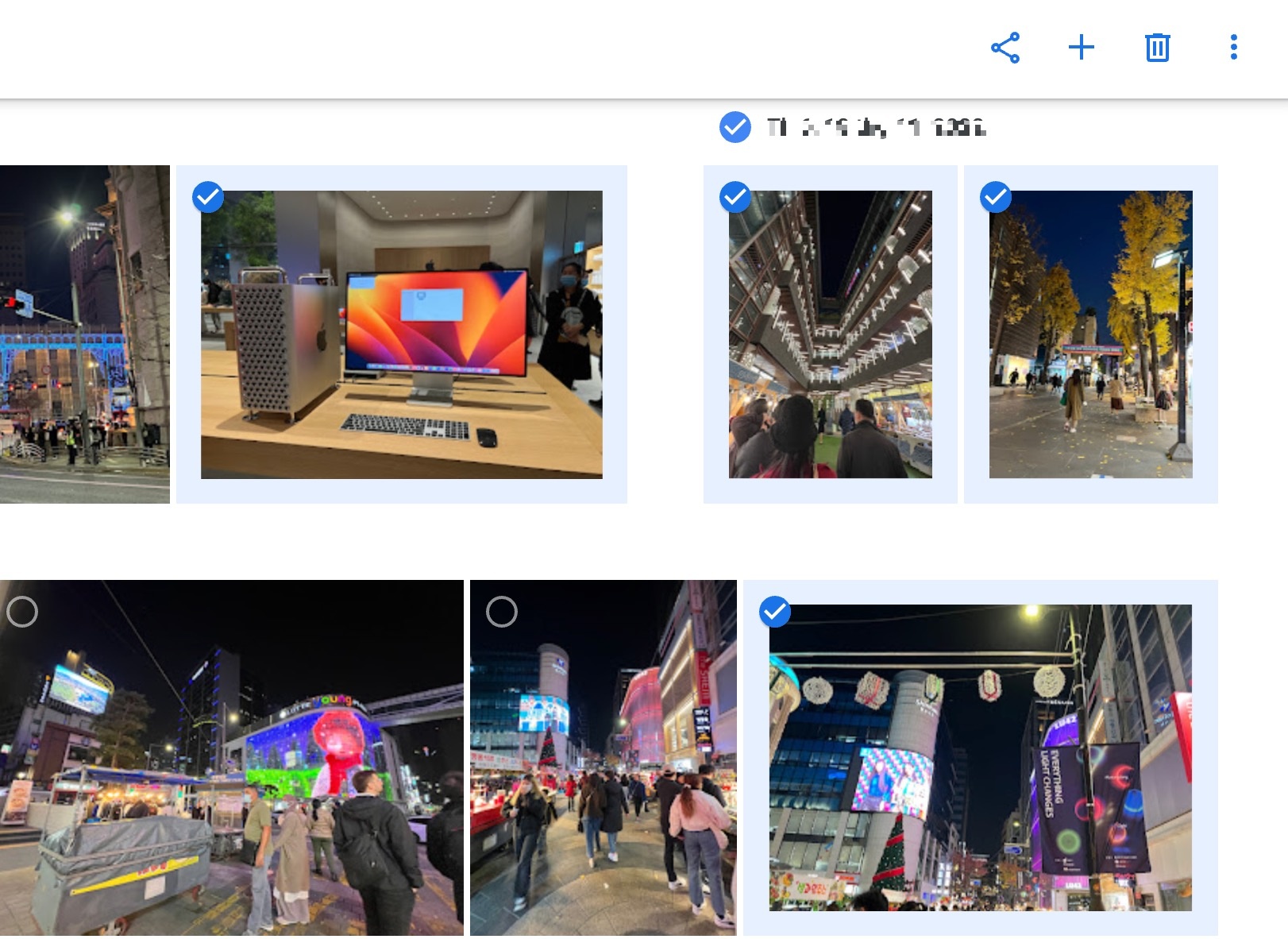Viewport: 1288px width, 939px height.
Task: Click the share icon in the toolbar
Action: tap(1007, 49)
